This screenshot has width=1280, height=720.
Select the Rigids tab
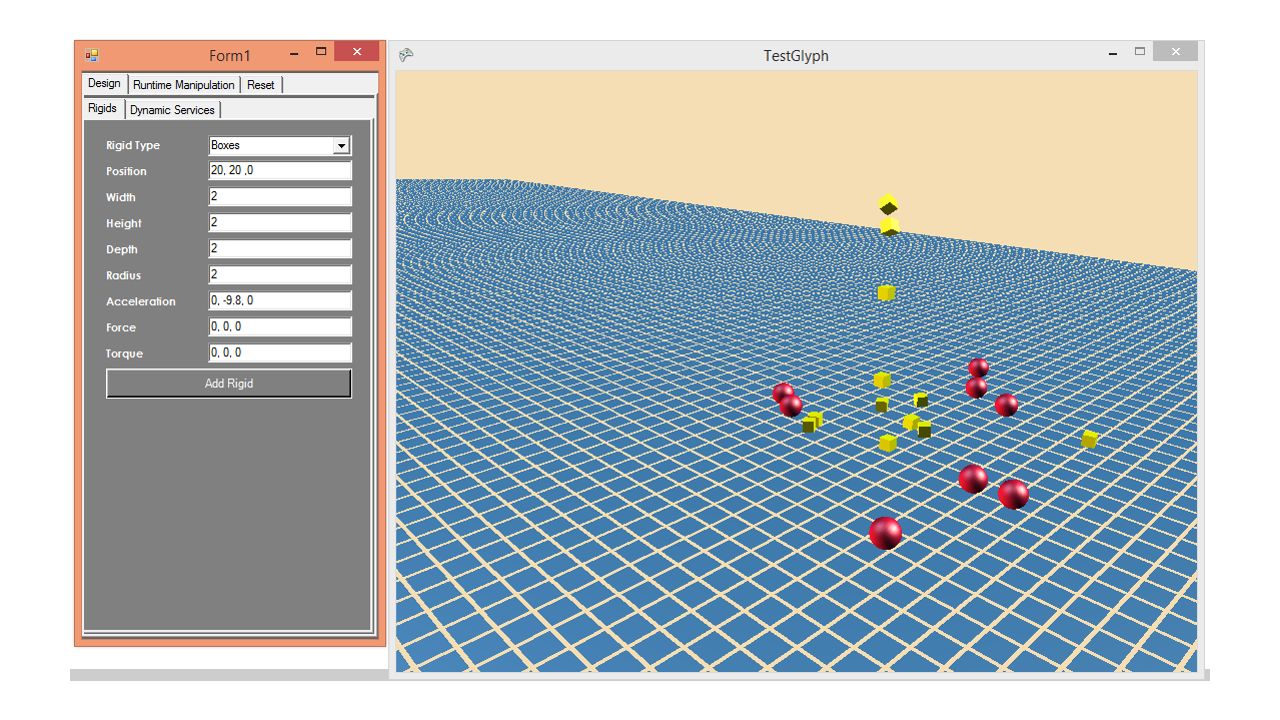tap(101, 108)
